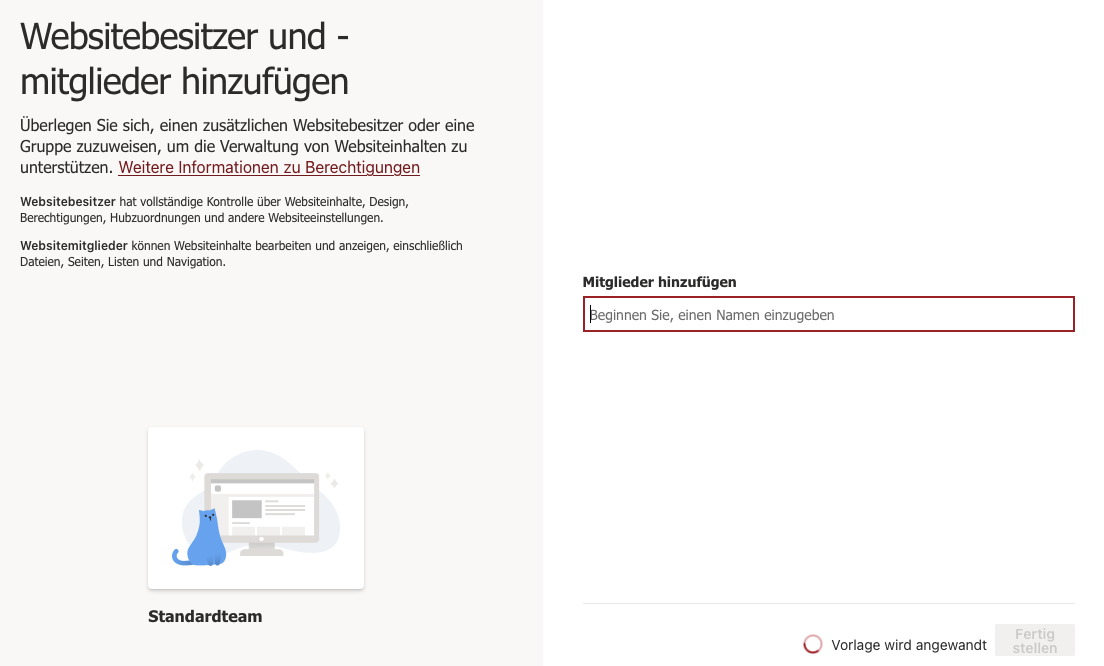Click the gray image placeholder inside the monitor
This screenshot has width=1104, height=666.
[x=246, y=509]
